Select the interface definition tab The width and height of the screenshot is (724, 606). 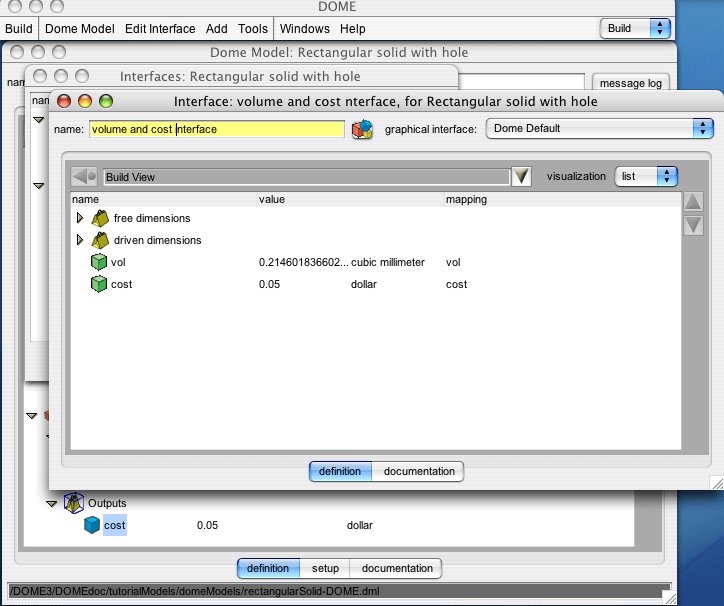(340, 472)
